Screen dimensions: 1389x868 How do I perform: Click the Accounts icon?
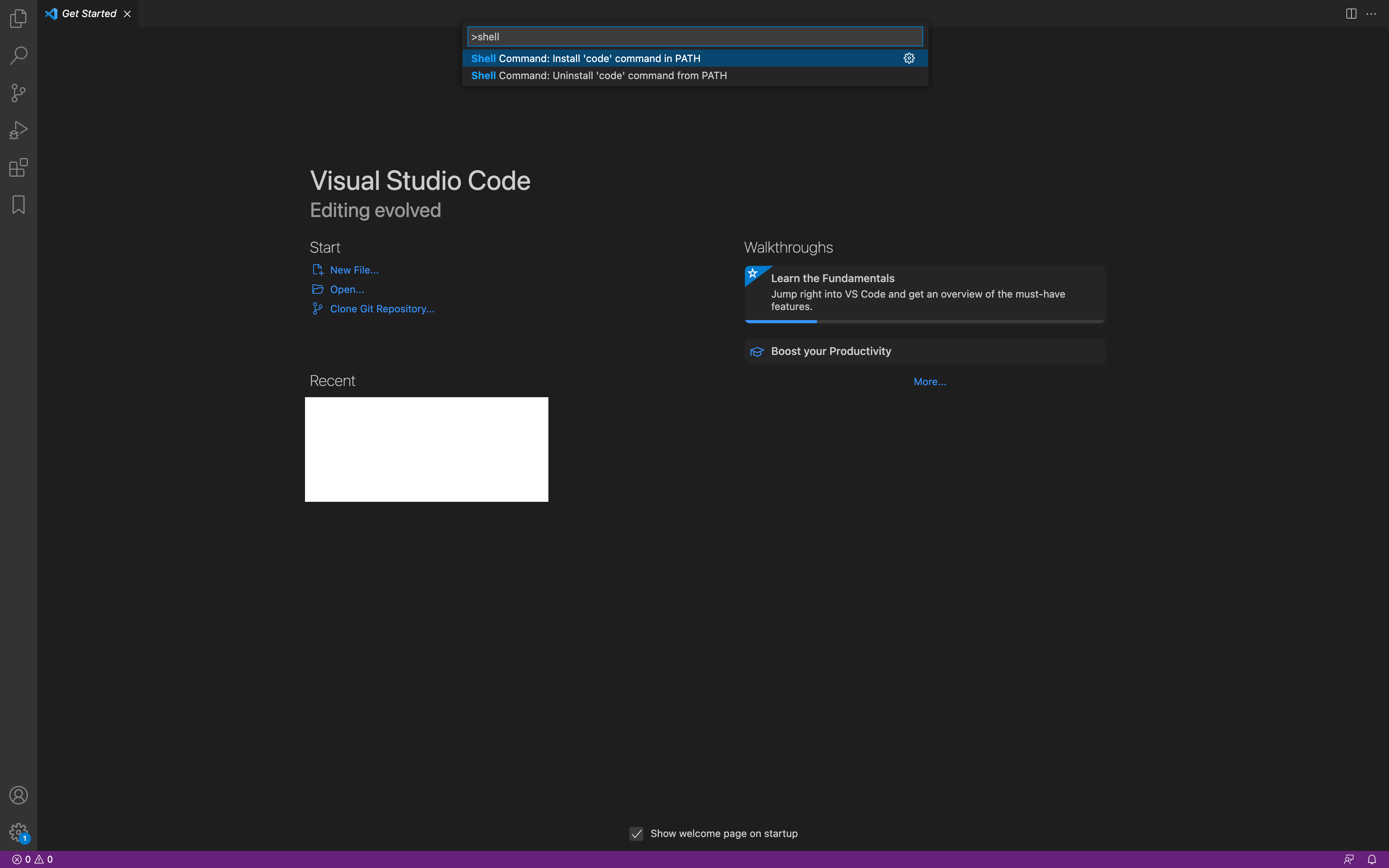coord(18,795)
